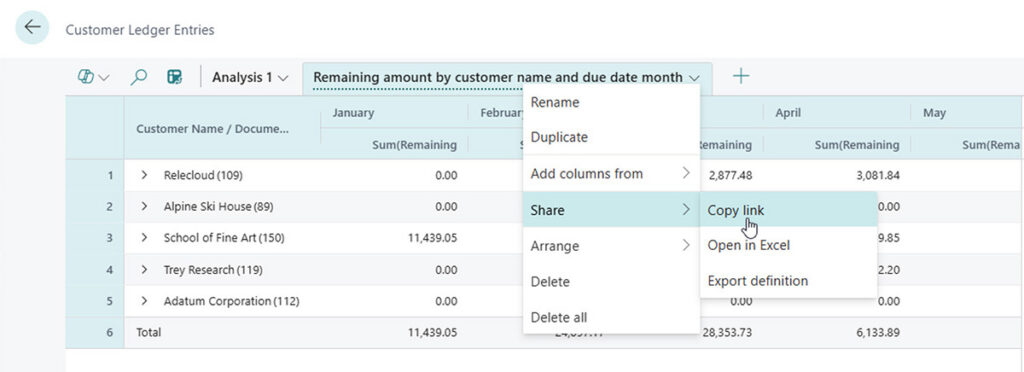This screenshot has width=1024, height=372.
Task: Go back using the arrow button
Action: 32,27
